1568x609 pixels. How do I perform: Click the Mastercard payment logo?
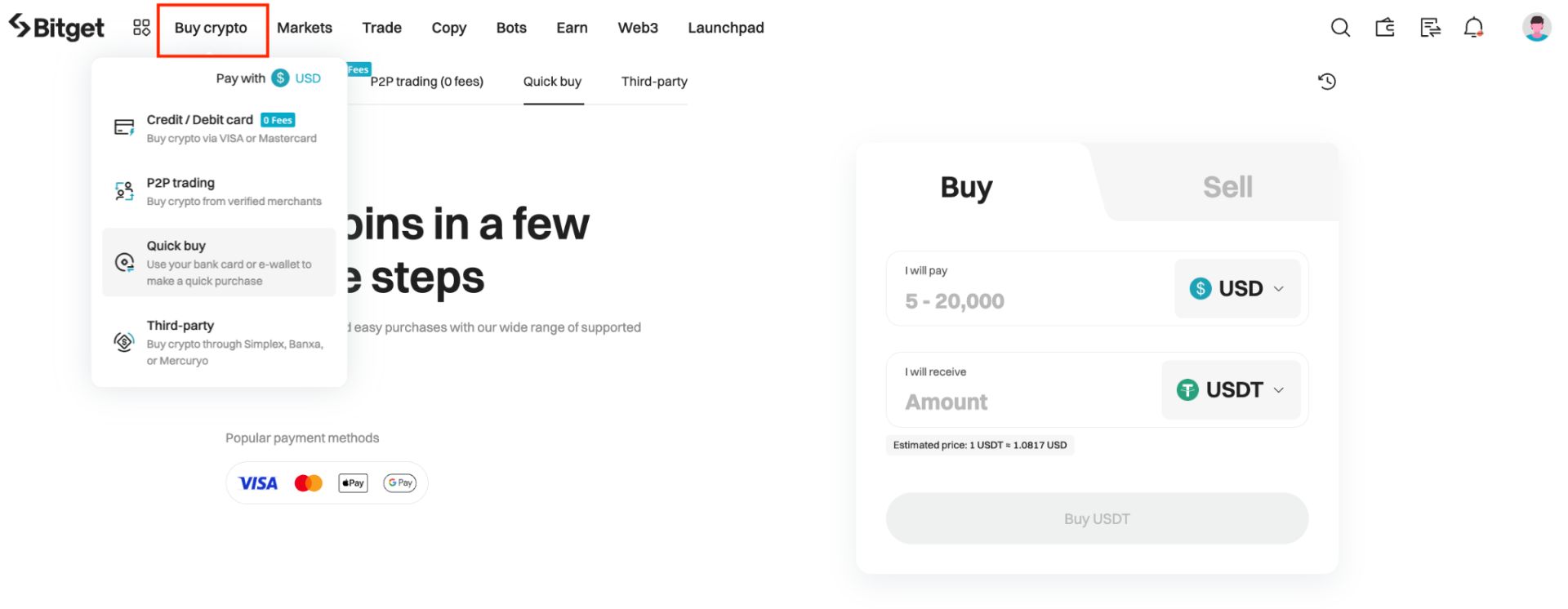309,483
